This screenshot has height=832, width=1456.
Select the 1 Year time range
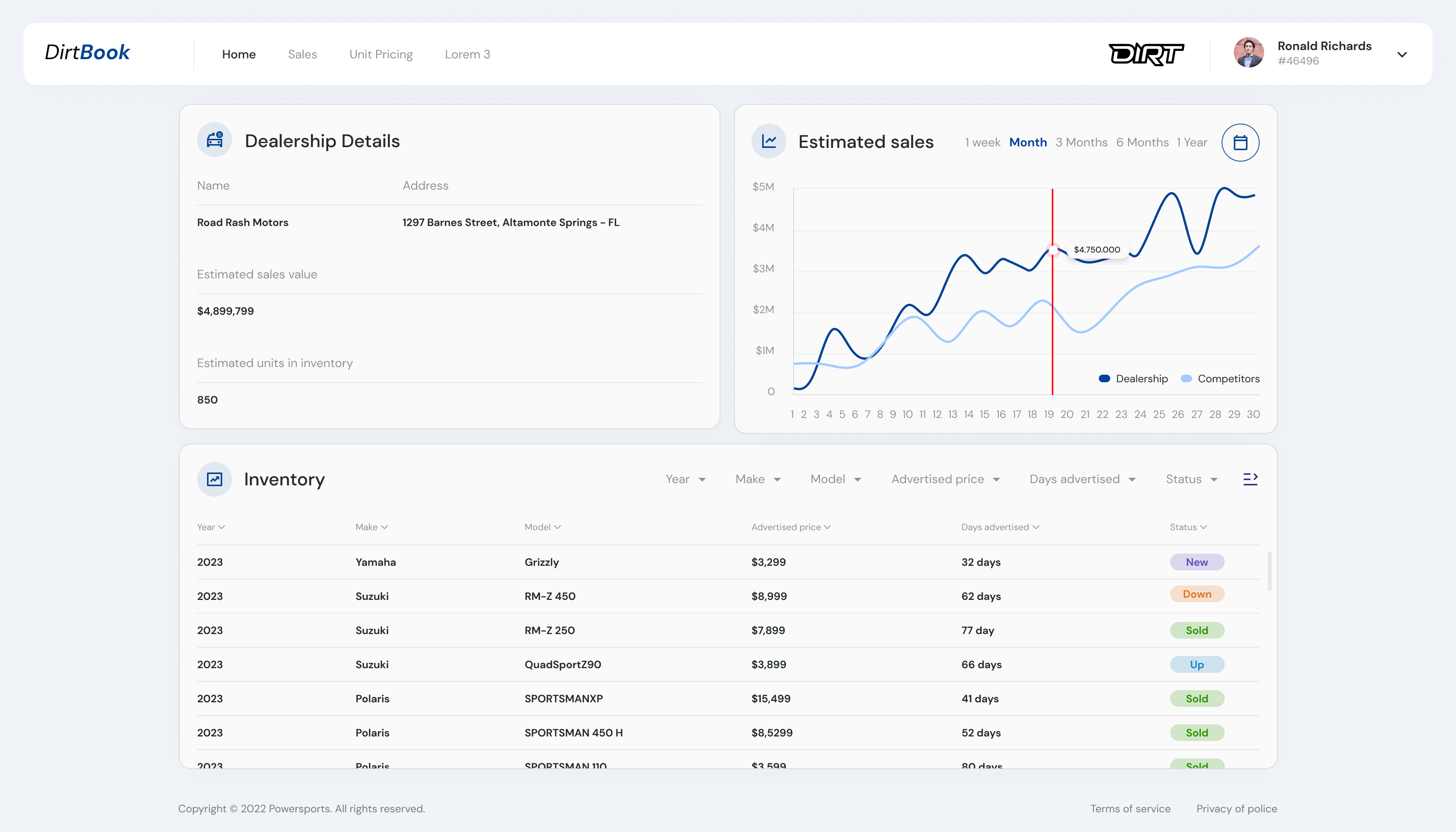[1191, 142]
